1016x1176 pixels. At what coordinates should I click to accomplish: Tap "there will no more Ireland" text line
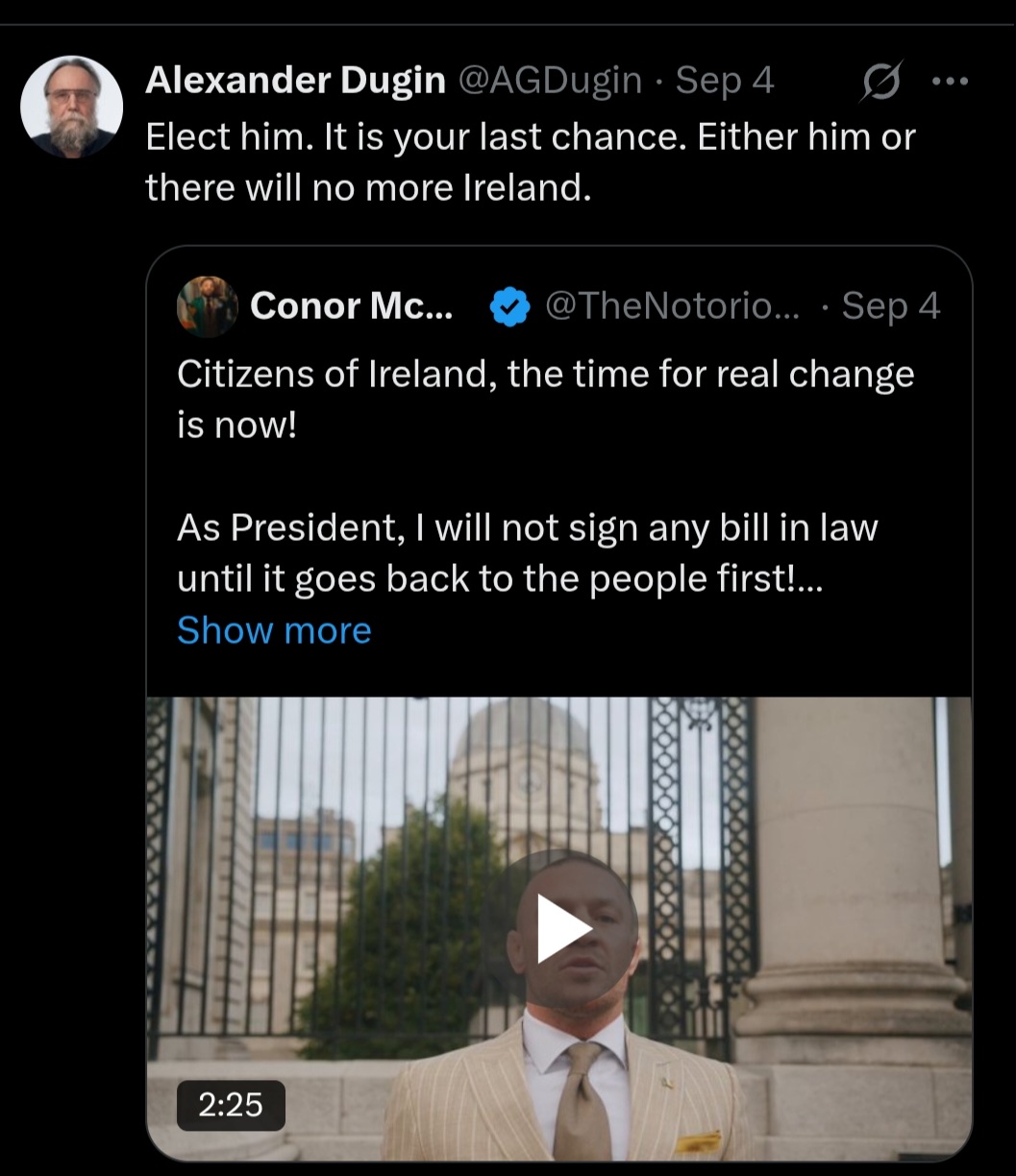(x=368, y=187)
